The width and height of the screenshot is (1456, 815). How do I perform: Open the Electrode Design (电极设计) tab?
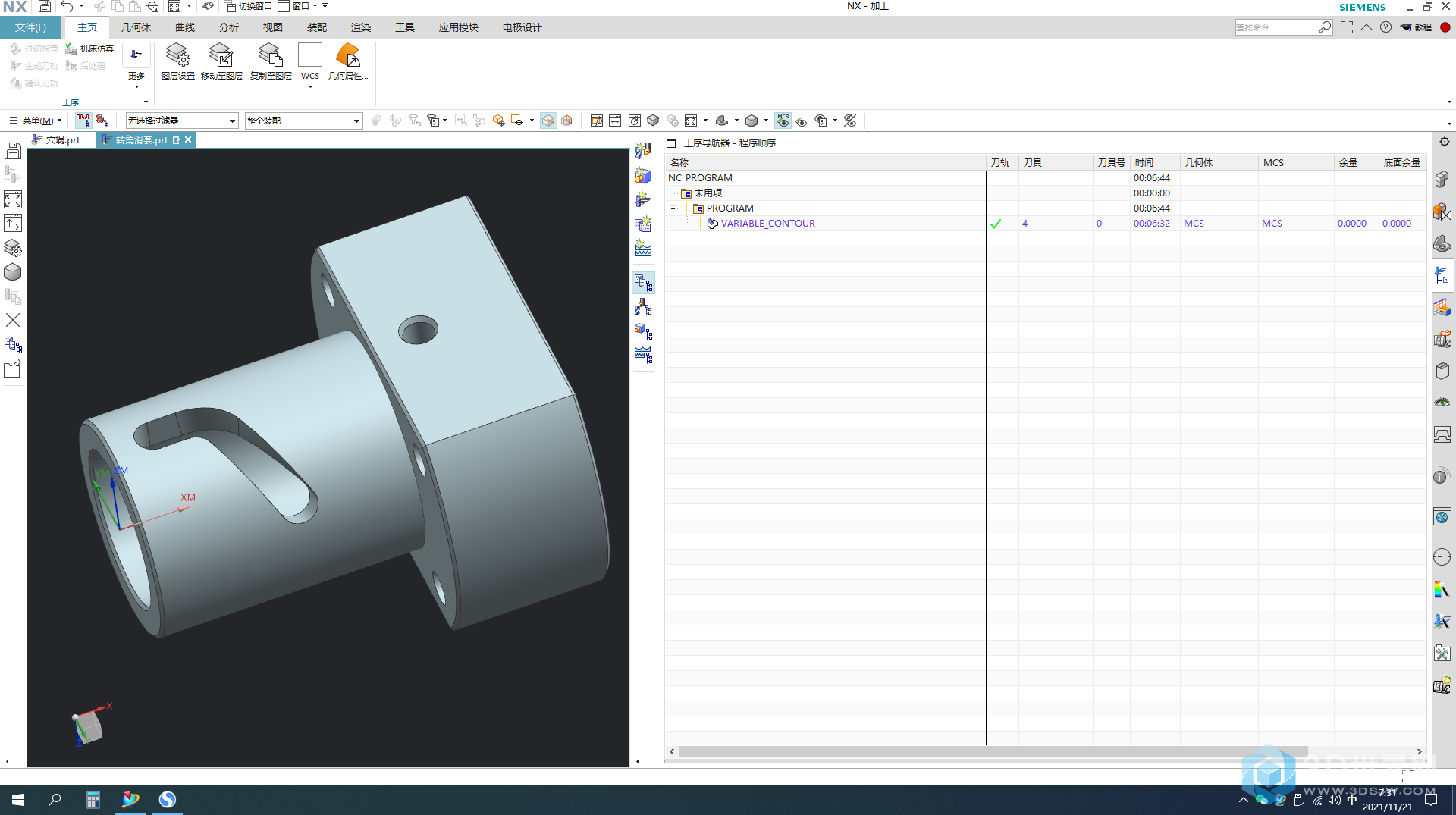pos(522,27)
